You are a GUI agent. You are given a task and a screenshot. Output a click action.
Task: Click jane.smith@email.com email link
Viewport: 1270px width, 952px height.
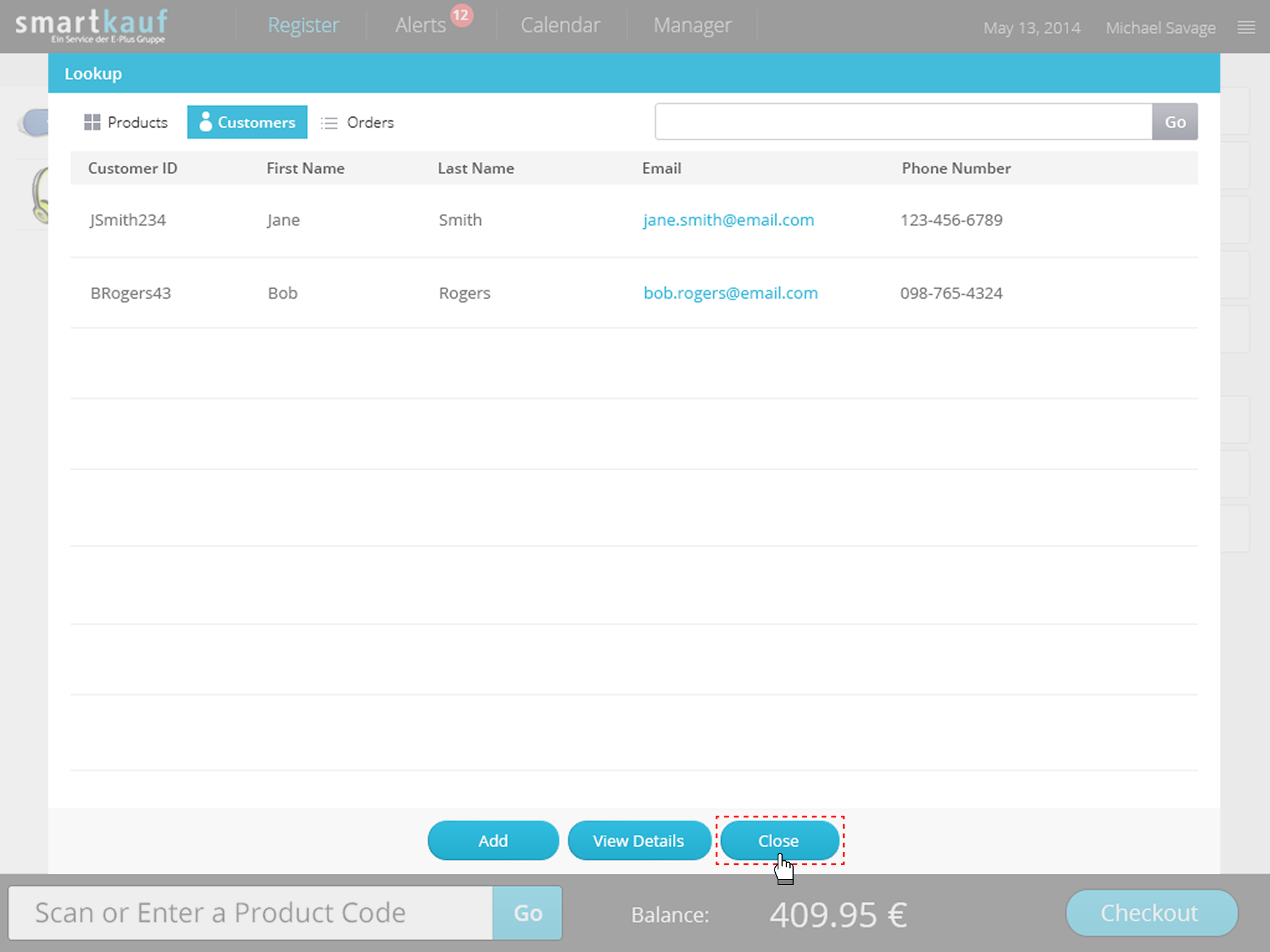(728, 220)
